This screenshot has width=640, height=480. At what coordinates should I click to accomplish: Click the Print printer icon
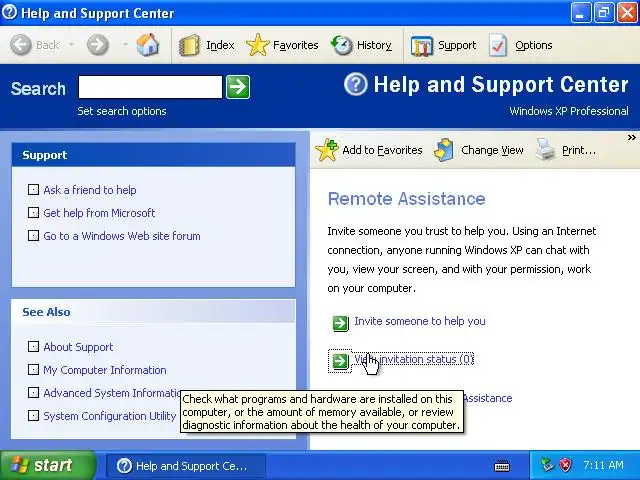545,150
